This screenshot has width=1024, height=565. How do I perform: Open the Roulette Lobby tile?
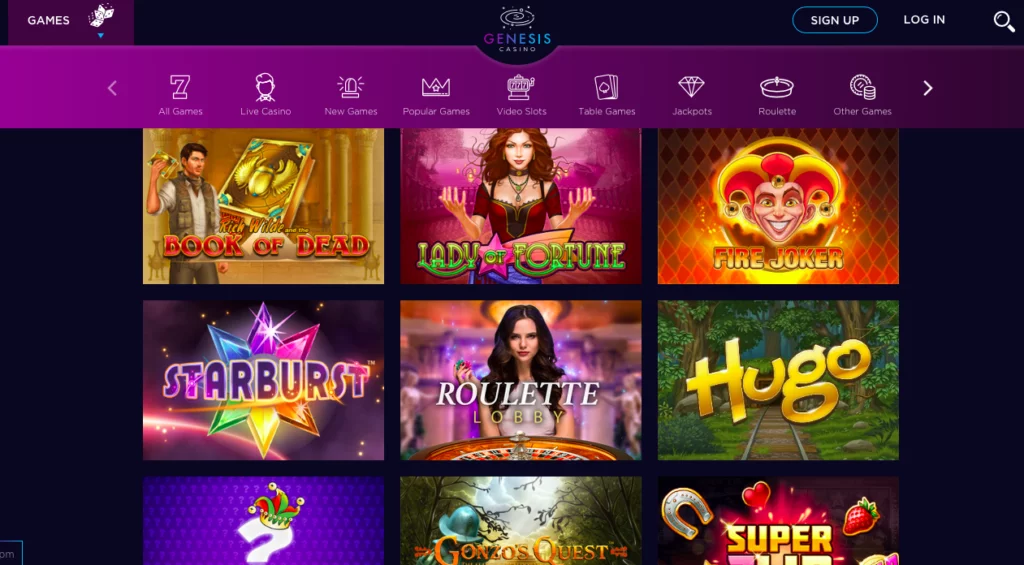(x=520, y=380)
